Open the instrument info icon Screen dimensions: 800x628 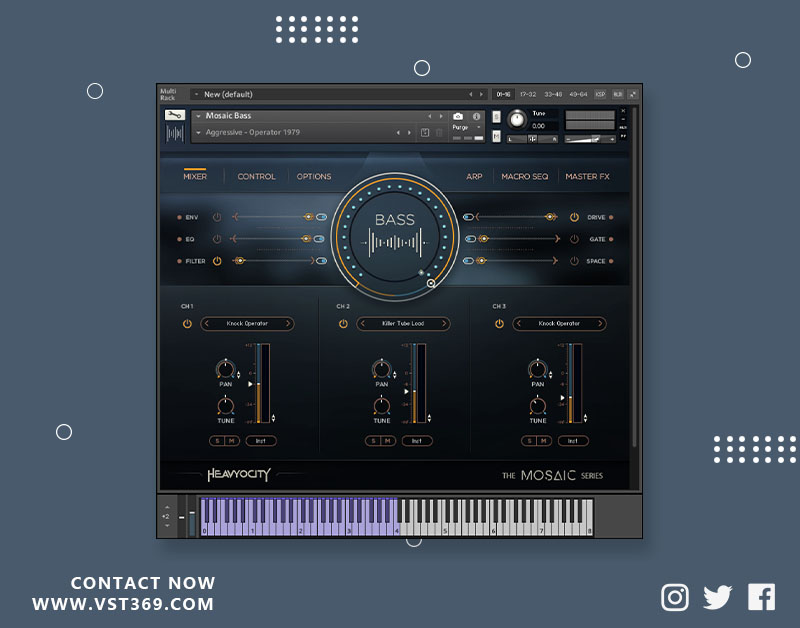pyautogui.click(x=476, y=116)
